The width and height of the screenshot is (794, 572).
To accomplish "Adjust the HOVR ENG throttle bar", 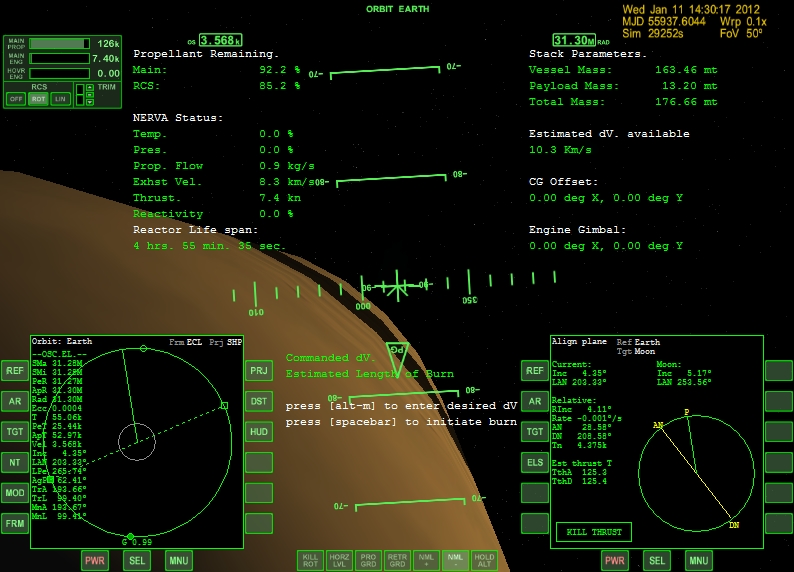I will click(x=59, y=73).
